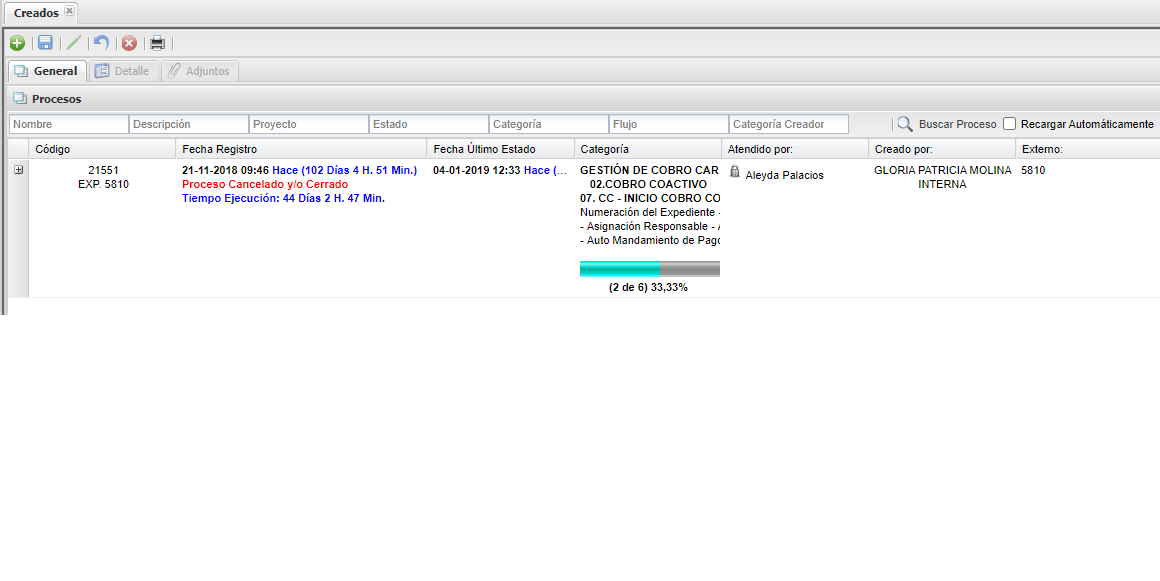Click 'Aleyda Palacios' name
This screenshot has height=581, width=1160.
click(784, 175)
